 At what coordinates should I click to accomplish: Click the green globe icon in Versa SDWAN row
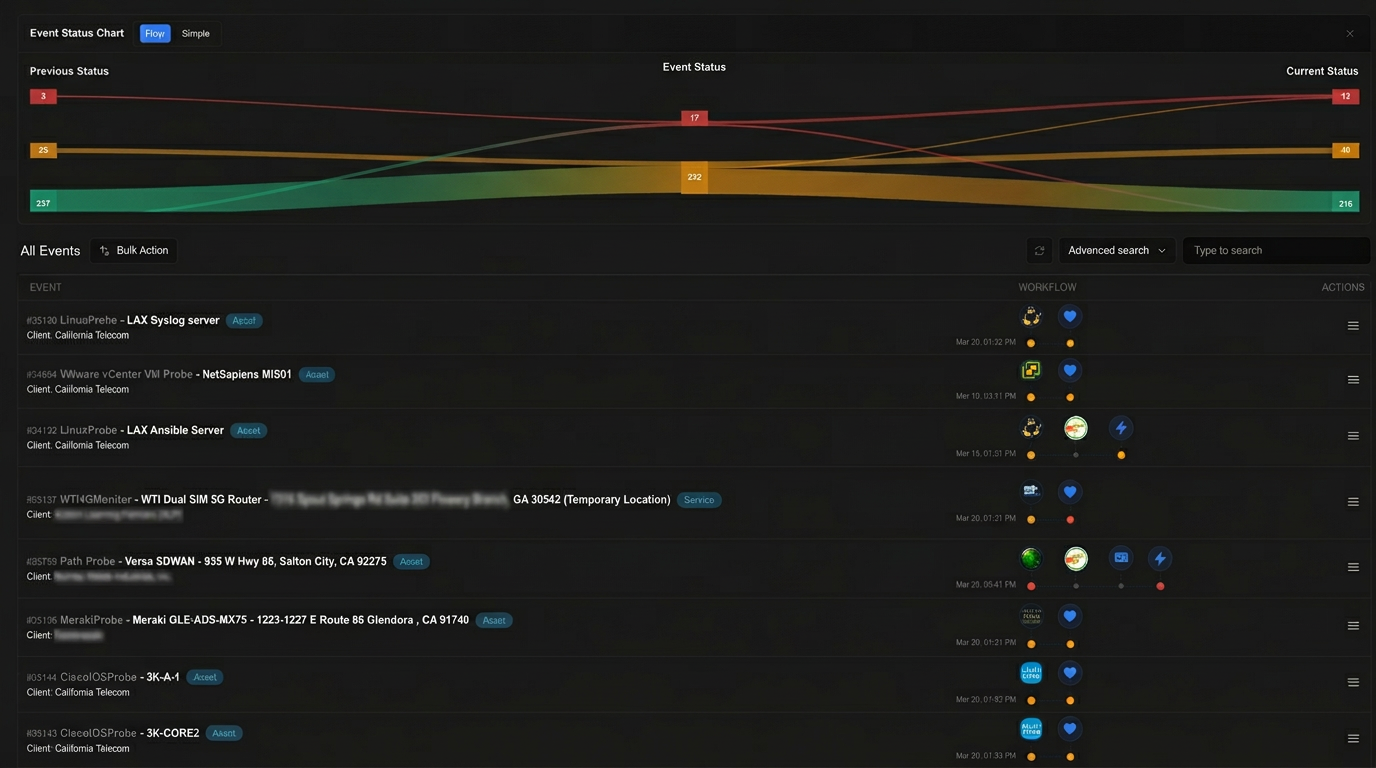click(1031, 558)
